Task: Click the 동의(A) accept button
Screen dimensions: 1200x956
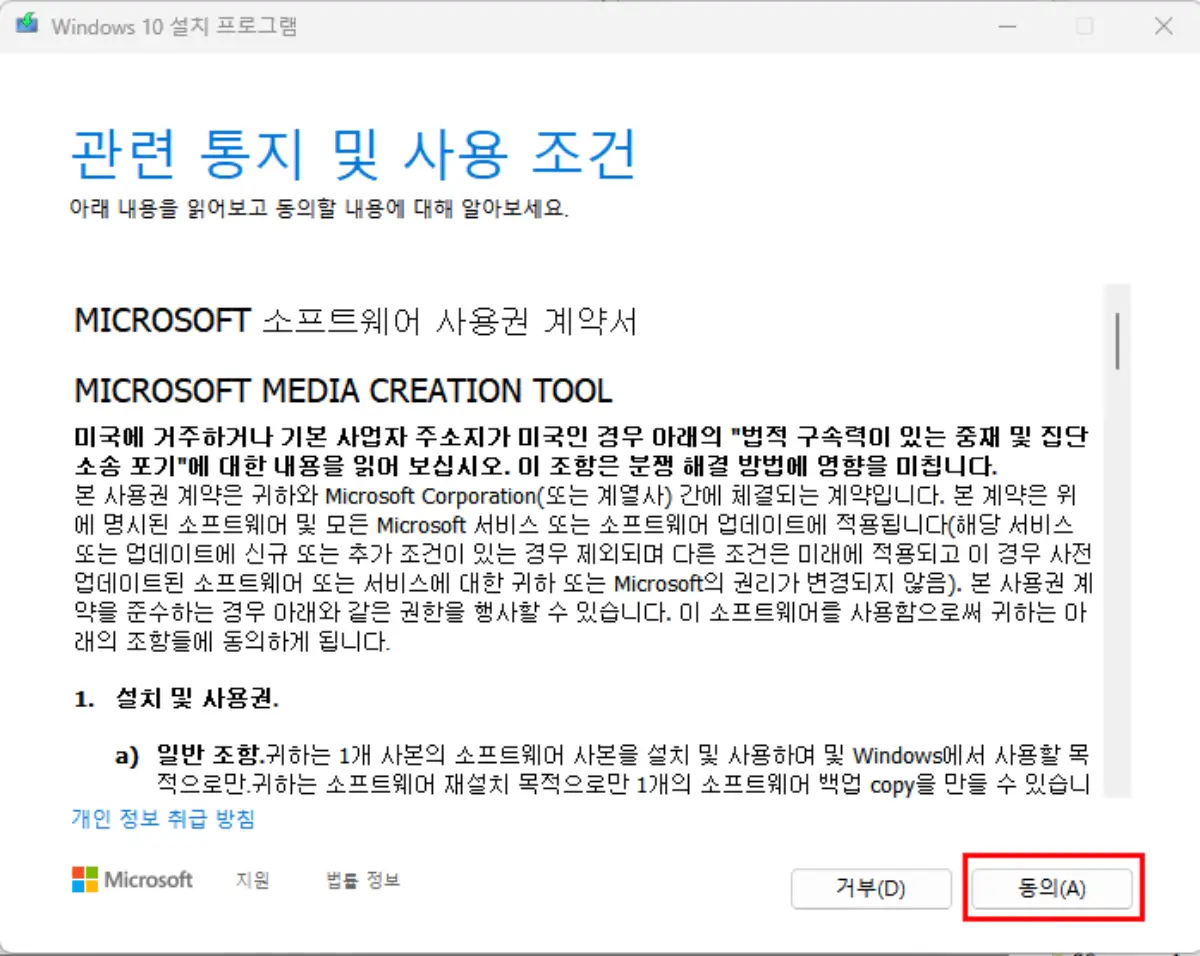Action: tap(1052, 888)
